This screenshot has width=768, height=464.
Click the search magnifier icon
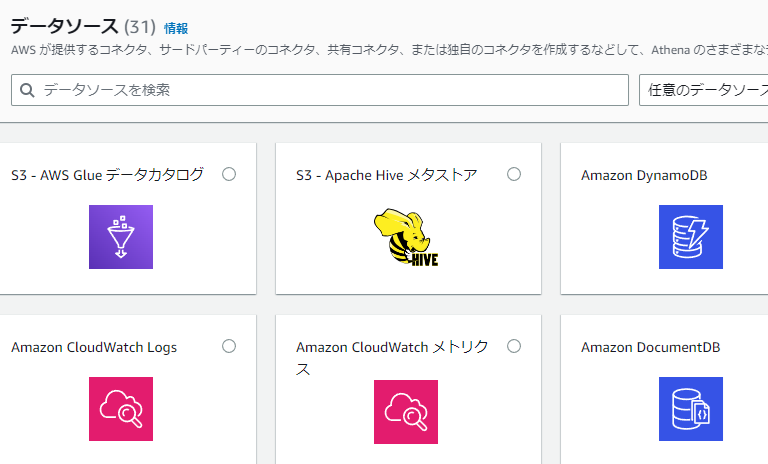tap(28, 90)
